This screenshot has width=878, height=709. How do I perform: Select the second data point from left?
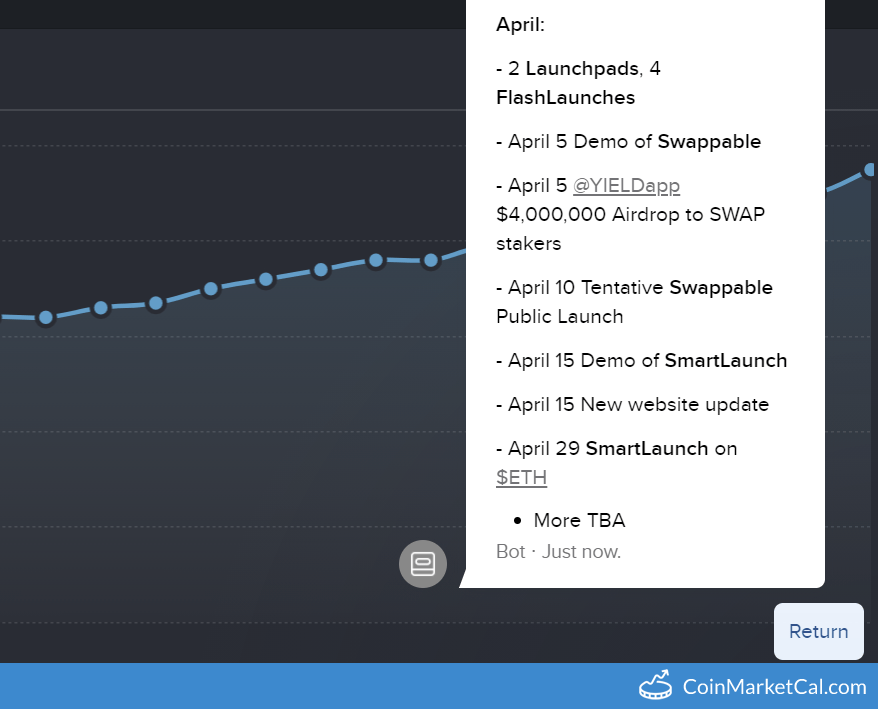click(101, 307)
